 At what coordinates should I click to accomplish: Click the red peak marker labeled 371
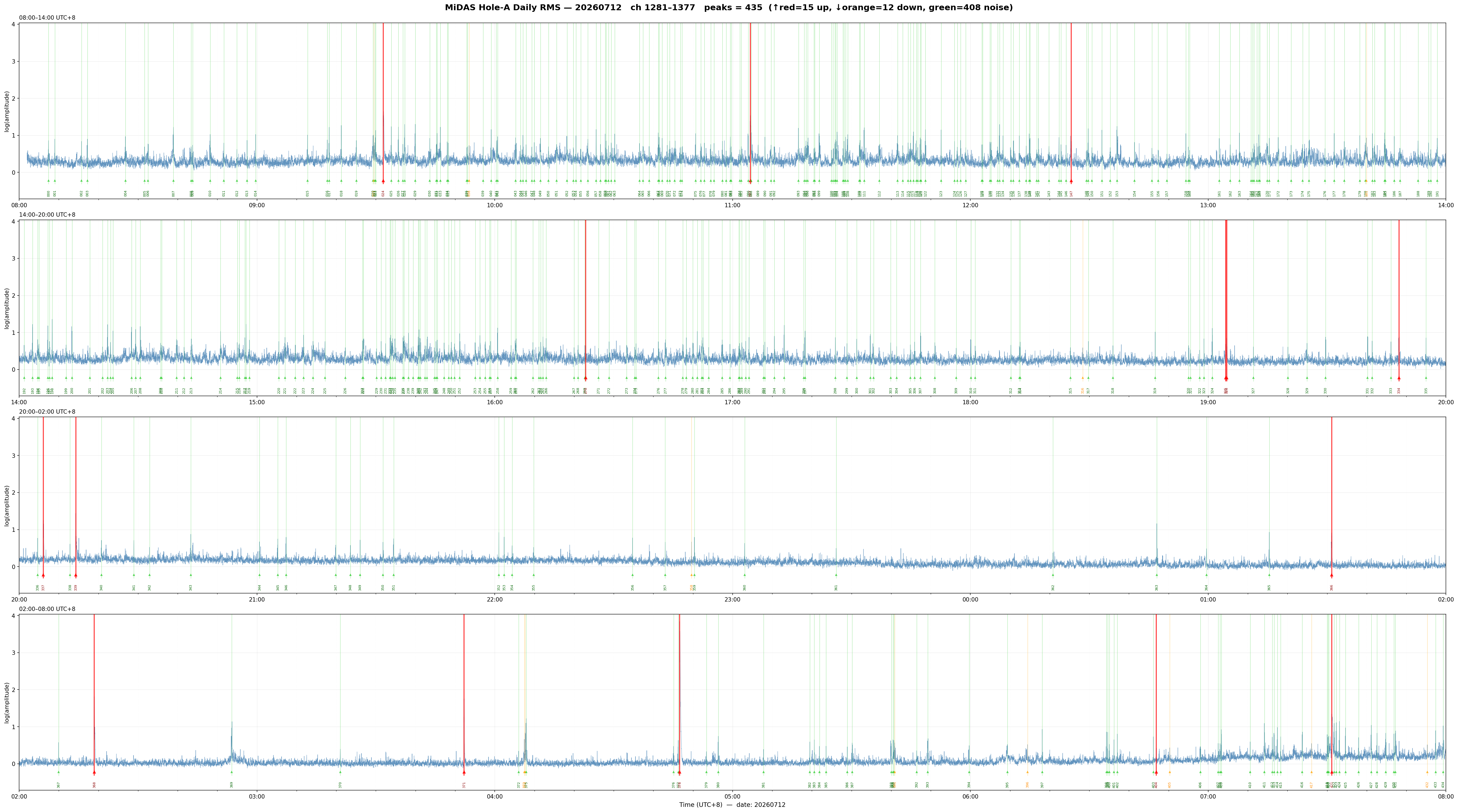464,772
